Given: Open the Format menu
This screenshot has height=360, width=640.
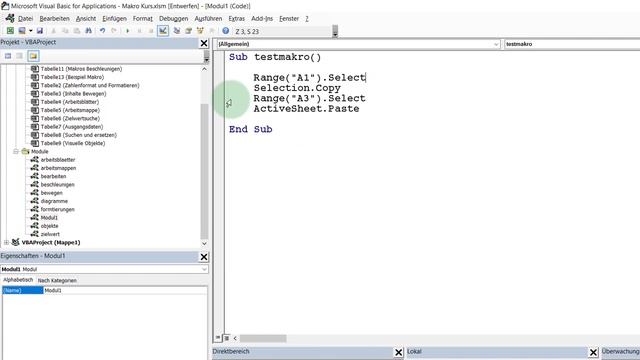Looking at the screenshot, I should click(x=142, y=19).
